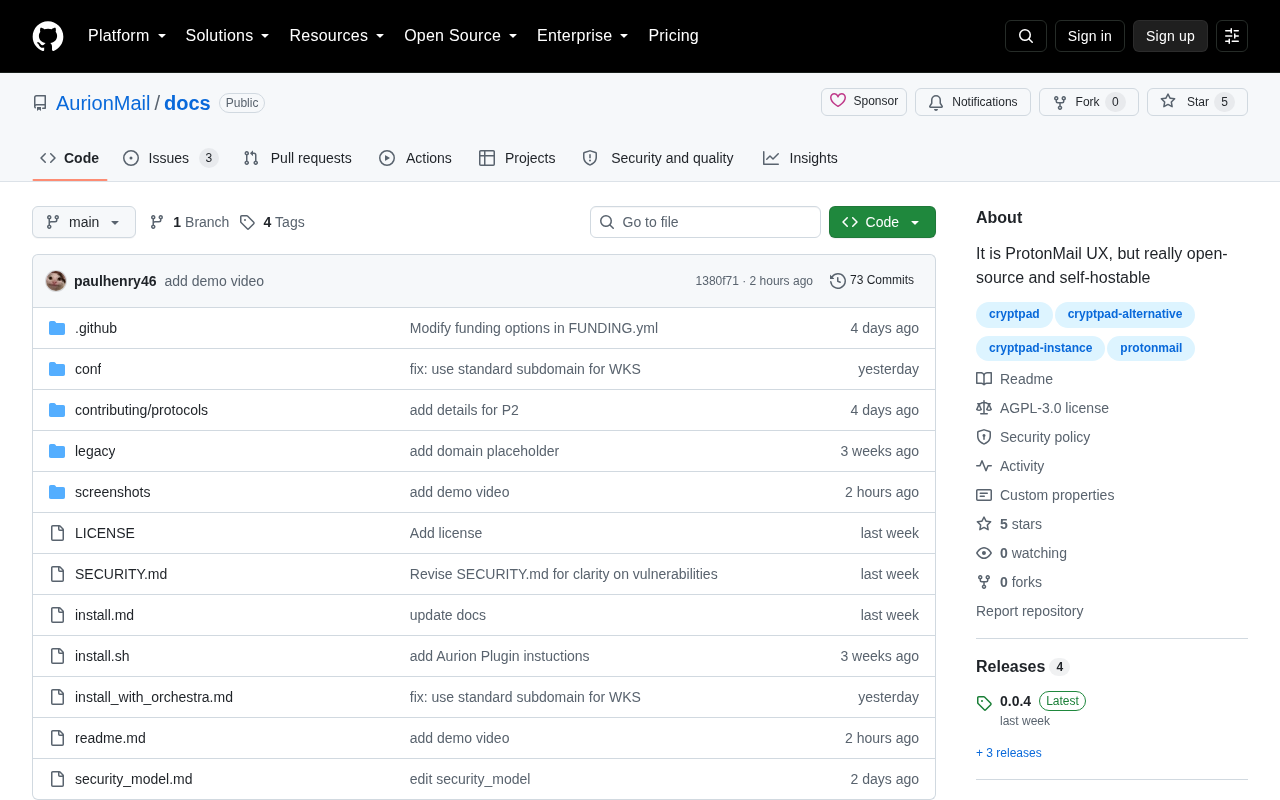The height and width of the screenshot is (800, 1280).
Task: Switch to the Insights tab
Action: (800, 158)
